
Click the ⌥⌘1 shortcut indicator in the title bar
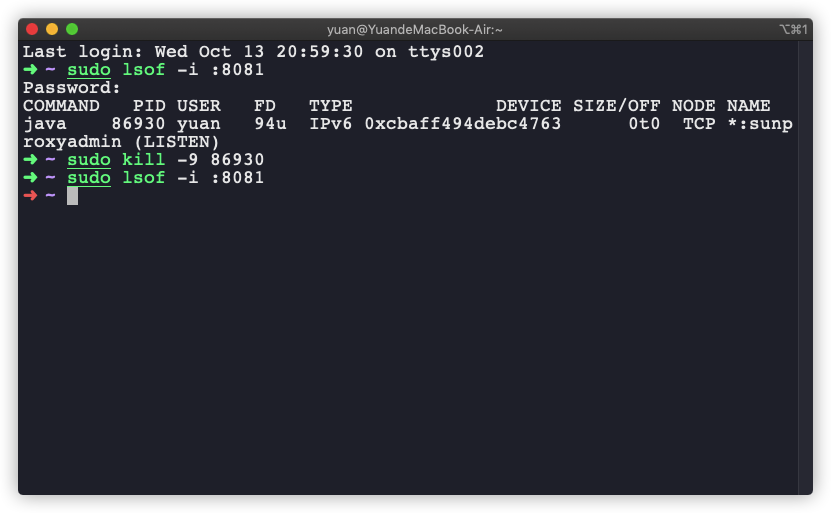tap(793, 29)
